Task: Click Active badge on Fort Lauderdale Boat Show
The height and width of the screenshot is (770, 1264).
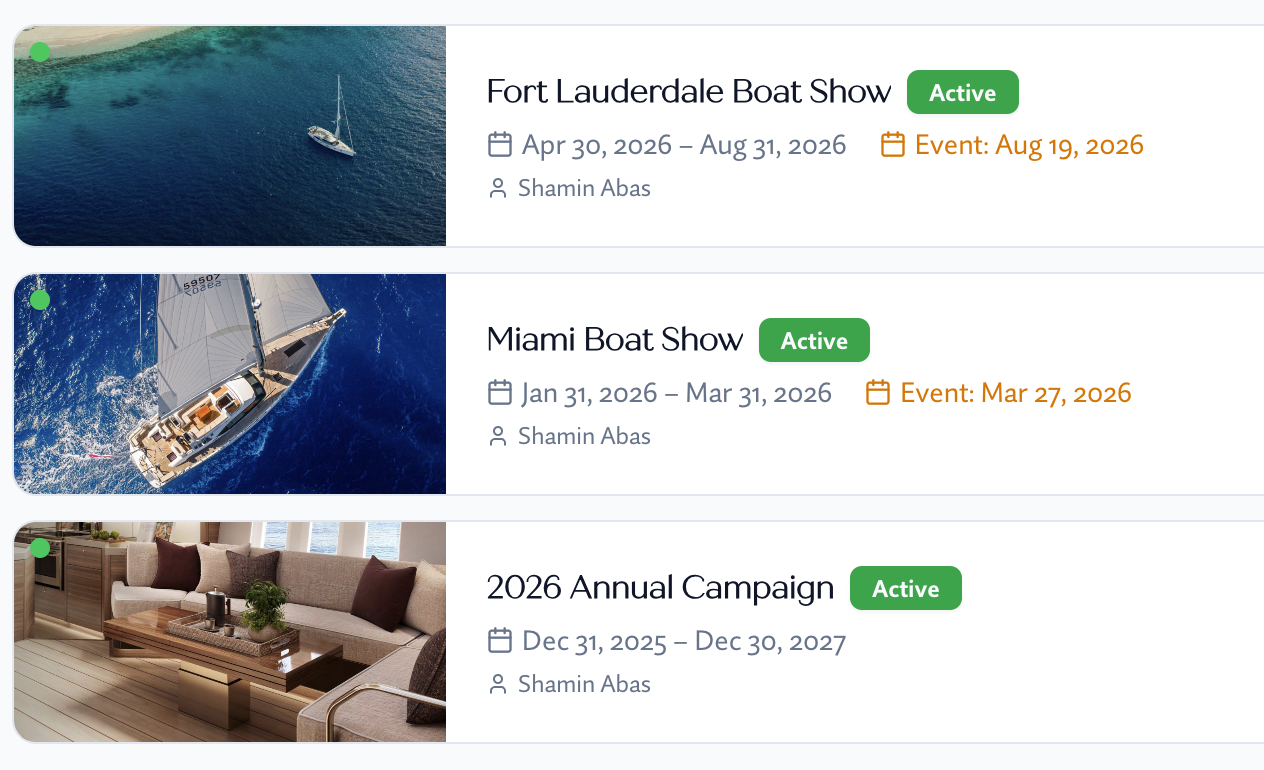Action: [962, 93]
